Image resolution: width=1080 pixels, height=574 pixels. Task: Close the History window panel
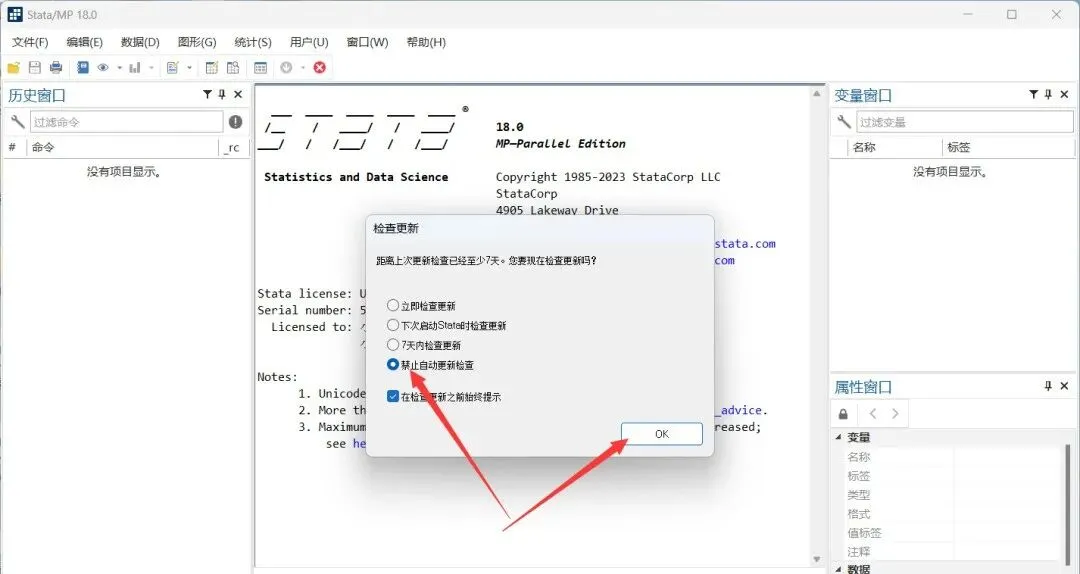click(238, 94)
